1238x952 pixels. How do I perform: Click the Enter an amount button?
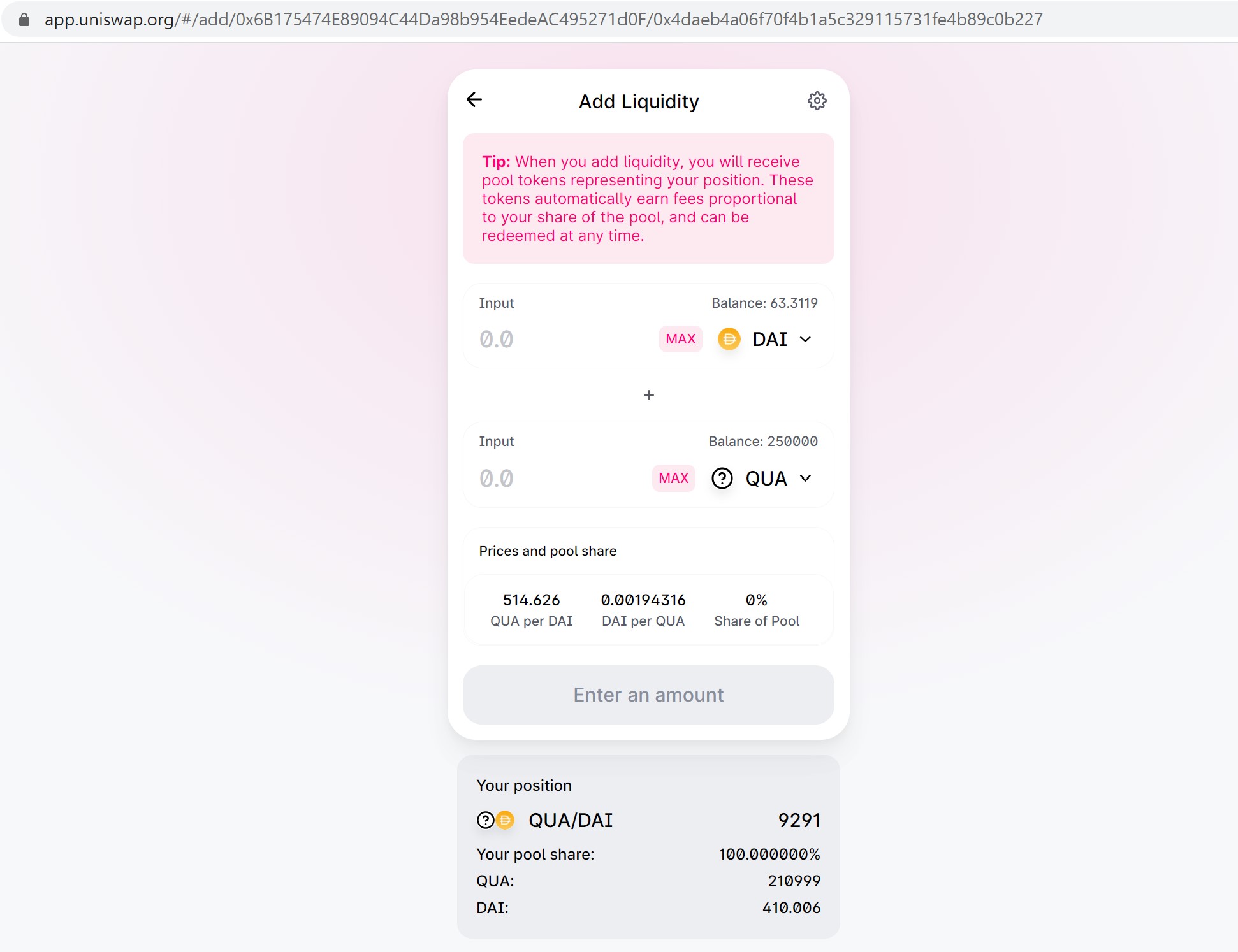(648, 695)
